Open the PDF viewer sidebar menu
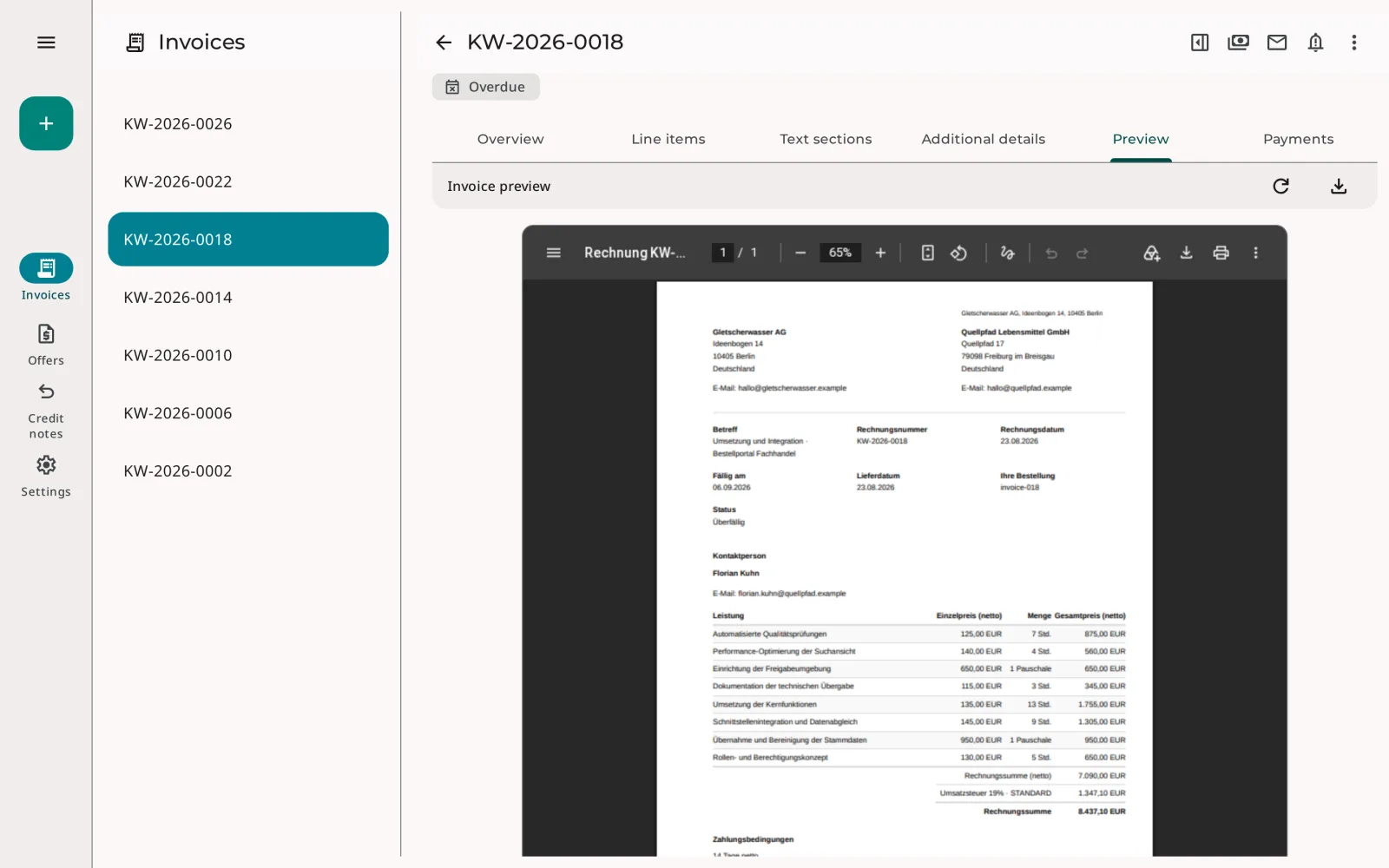 click(x=554, y=253)
